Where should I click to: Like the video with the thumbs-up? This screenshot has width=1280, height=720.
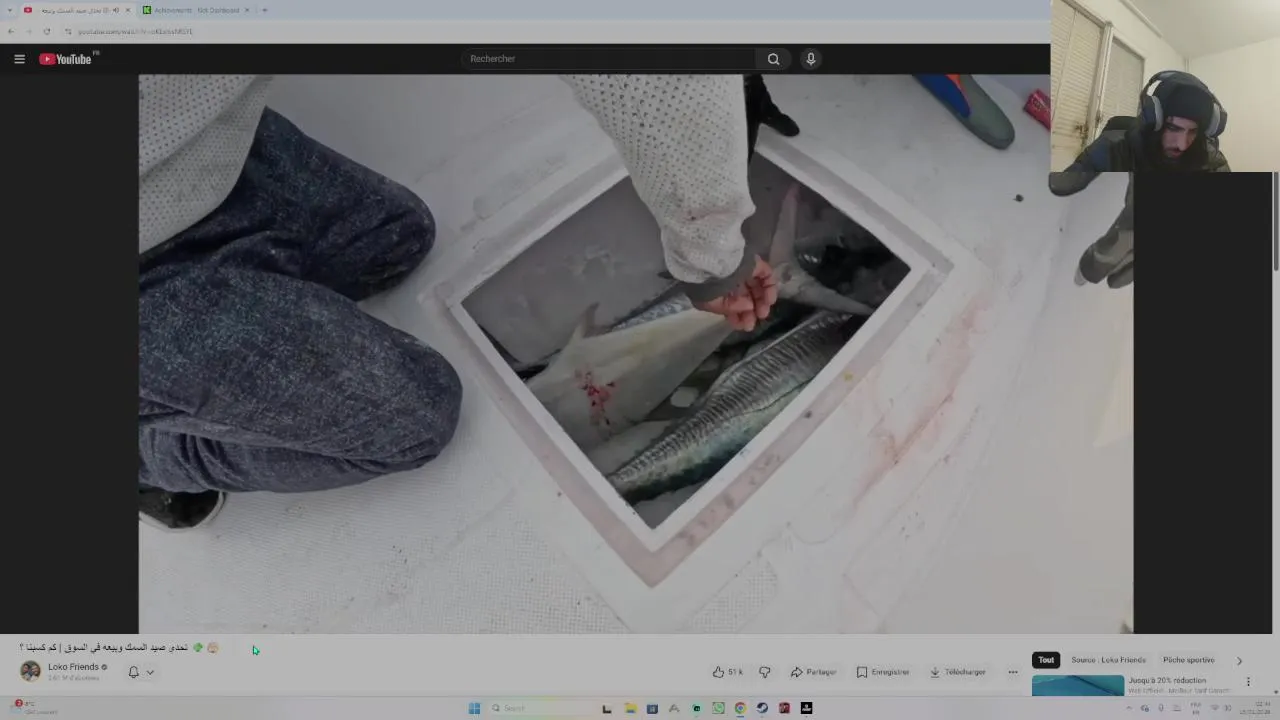point(728,672)
